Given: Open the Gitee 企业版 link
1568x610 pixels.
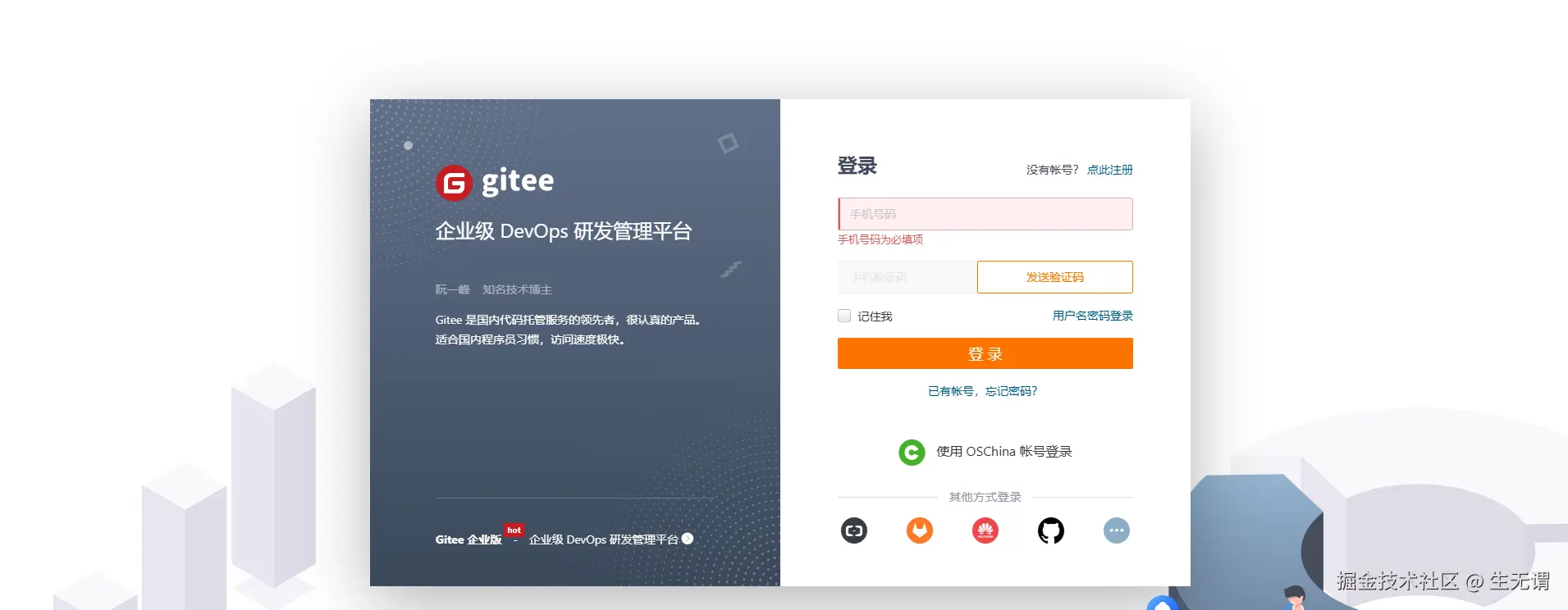Looking at the screenshot, I should tap(469, 539).
